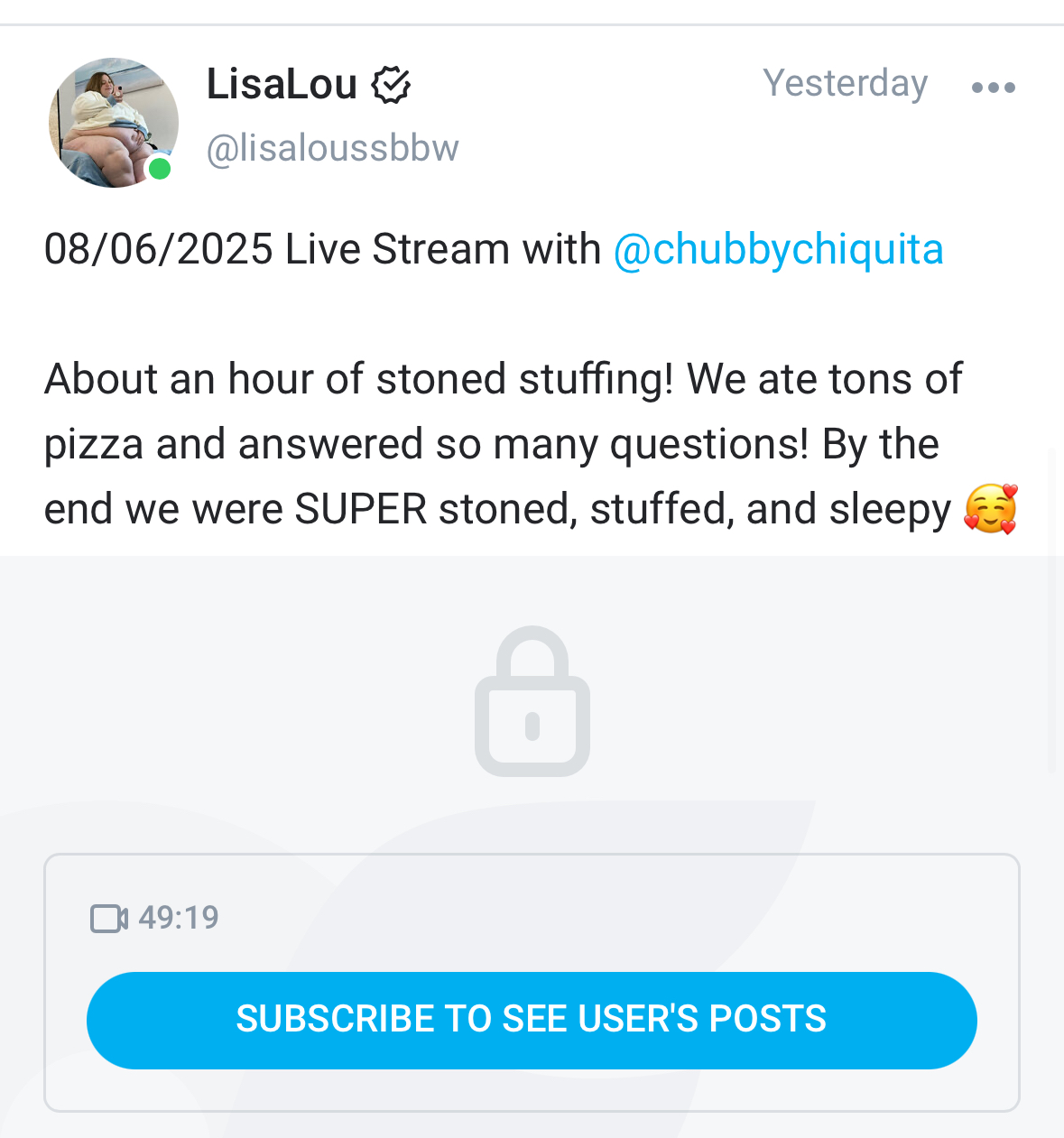Click the Yesterday timestamp
This screenshot has width=1064, height=1138.
845,83
